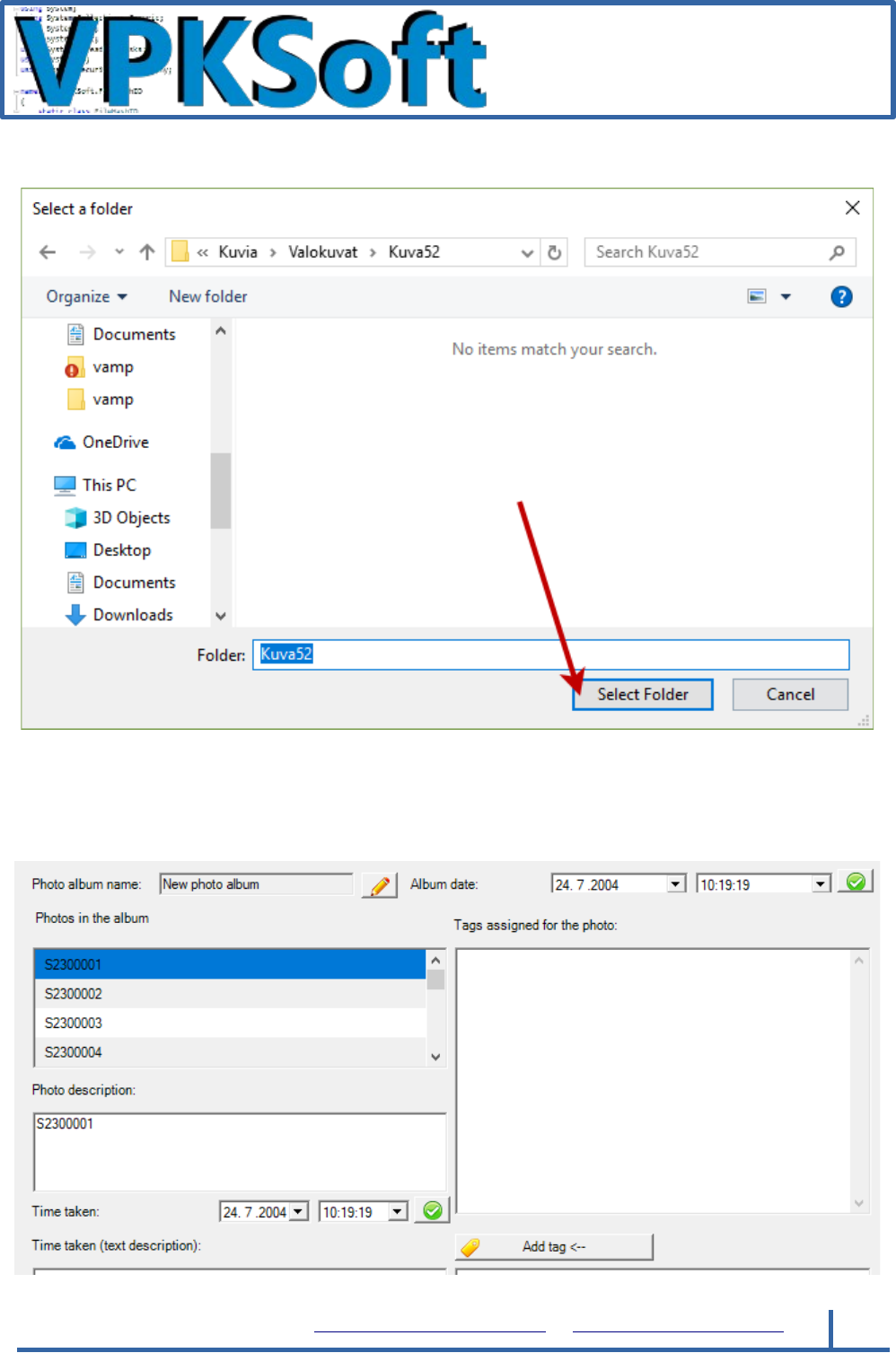The image size is (896, 1353).
Task: Select Kuva52 breadcrumb segment
Action: tap(414, 252)
